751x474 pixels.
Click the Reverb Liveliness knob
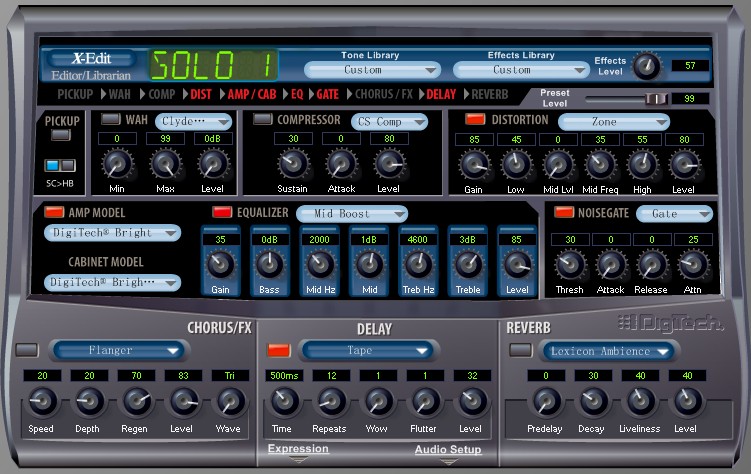point(640,401)
